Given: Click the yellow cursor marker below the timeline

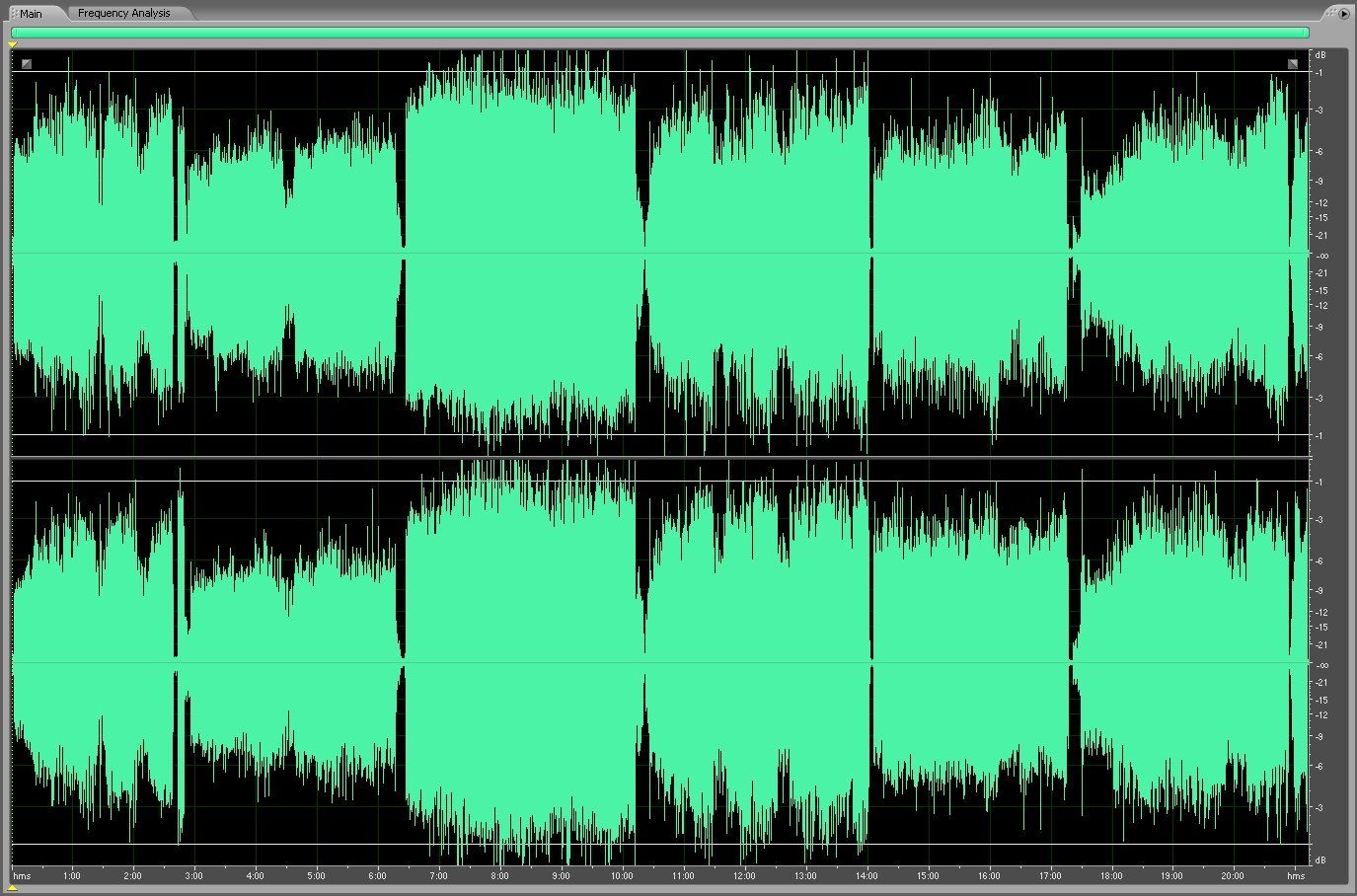Looking at the screenshot, I should coord(12,888).
